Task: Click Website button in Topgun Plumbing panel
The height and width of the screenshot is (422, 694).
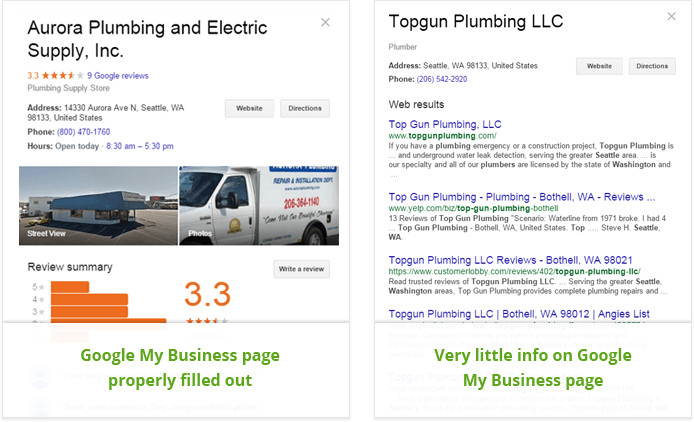Action: 599,66
